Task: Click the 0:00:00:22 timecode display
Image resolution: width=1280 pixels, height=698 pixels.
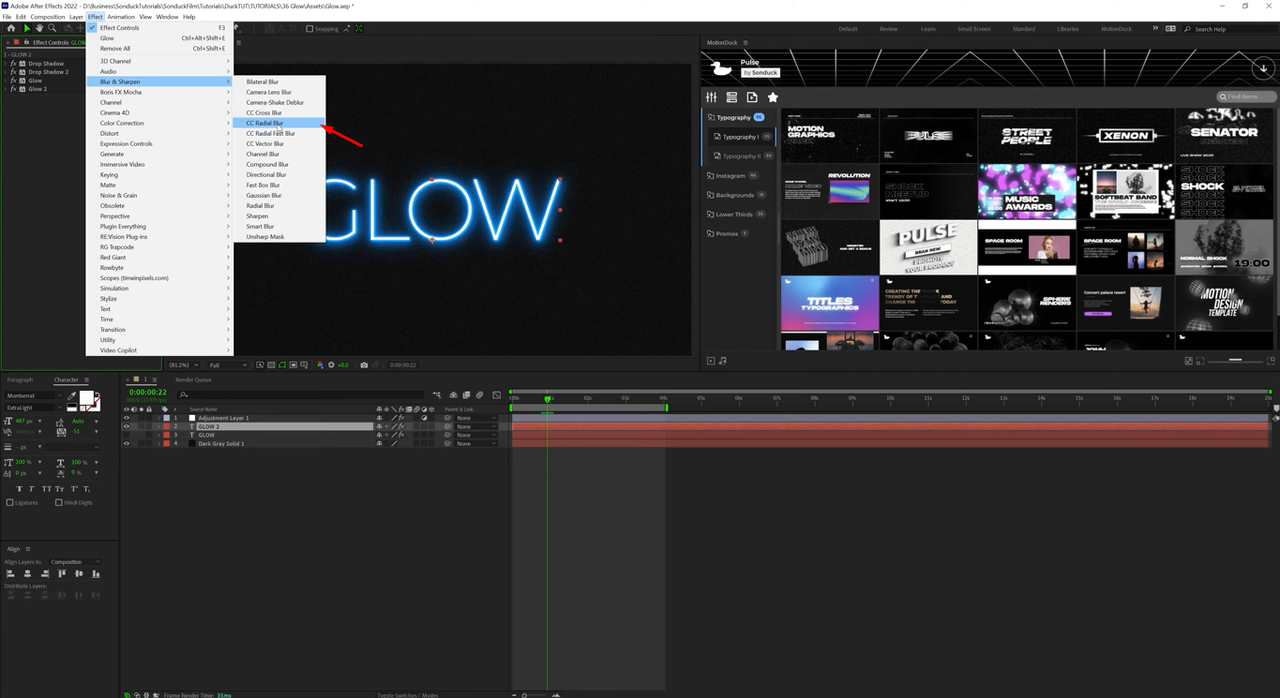Action: click(148, 392)
